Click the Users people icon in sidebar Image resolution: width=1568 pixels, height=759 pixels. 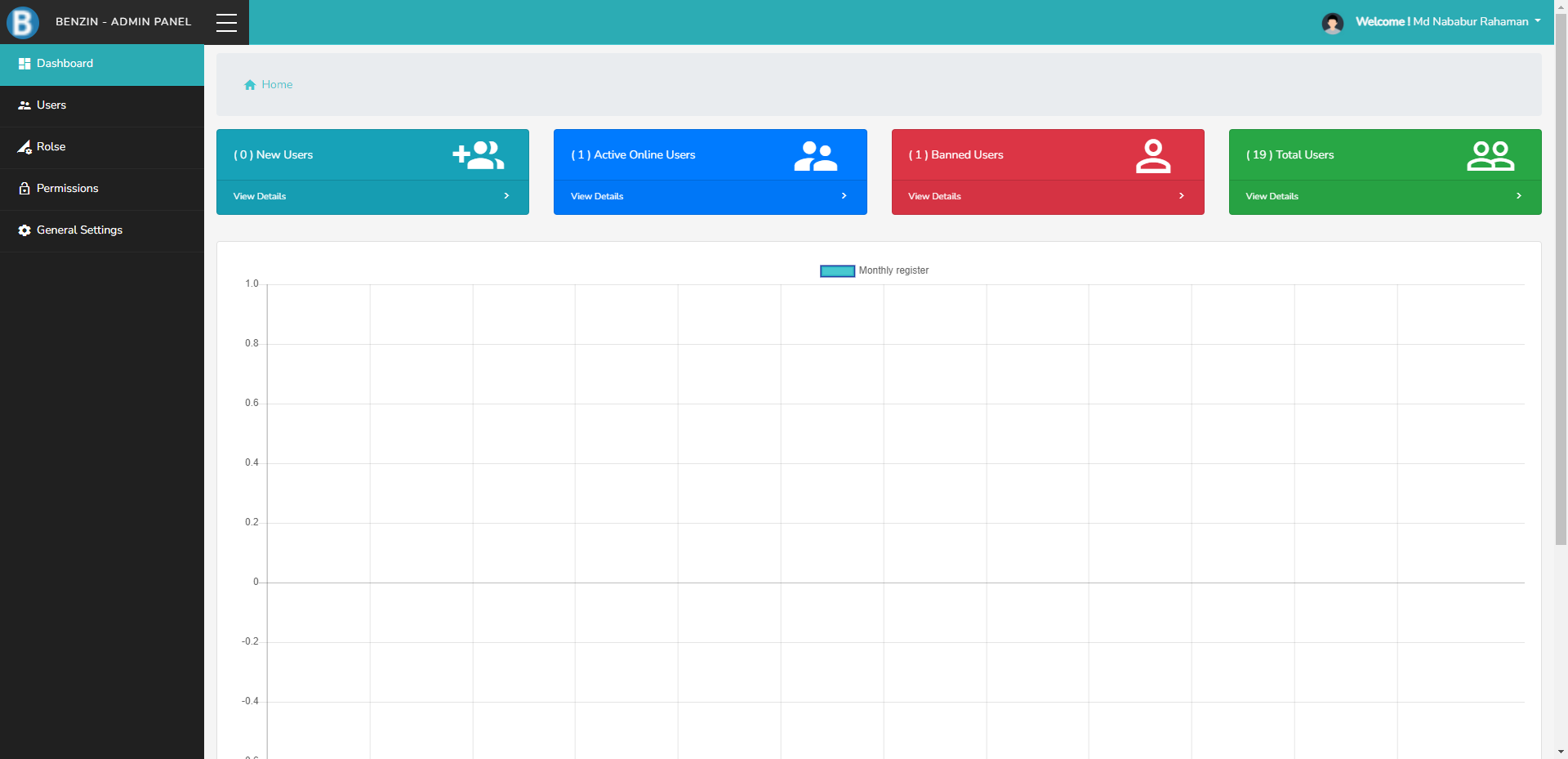pyautogui.click(x=24, y=105)
